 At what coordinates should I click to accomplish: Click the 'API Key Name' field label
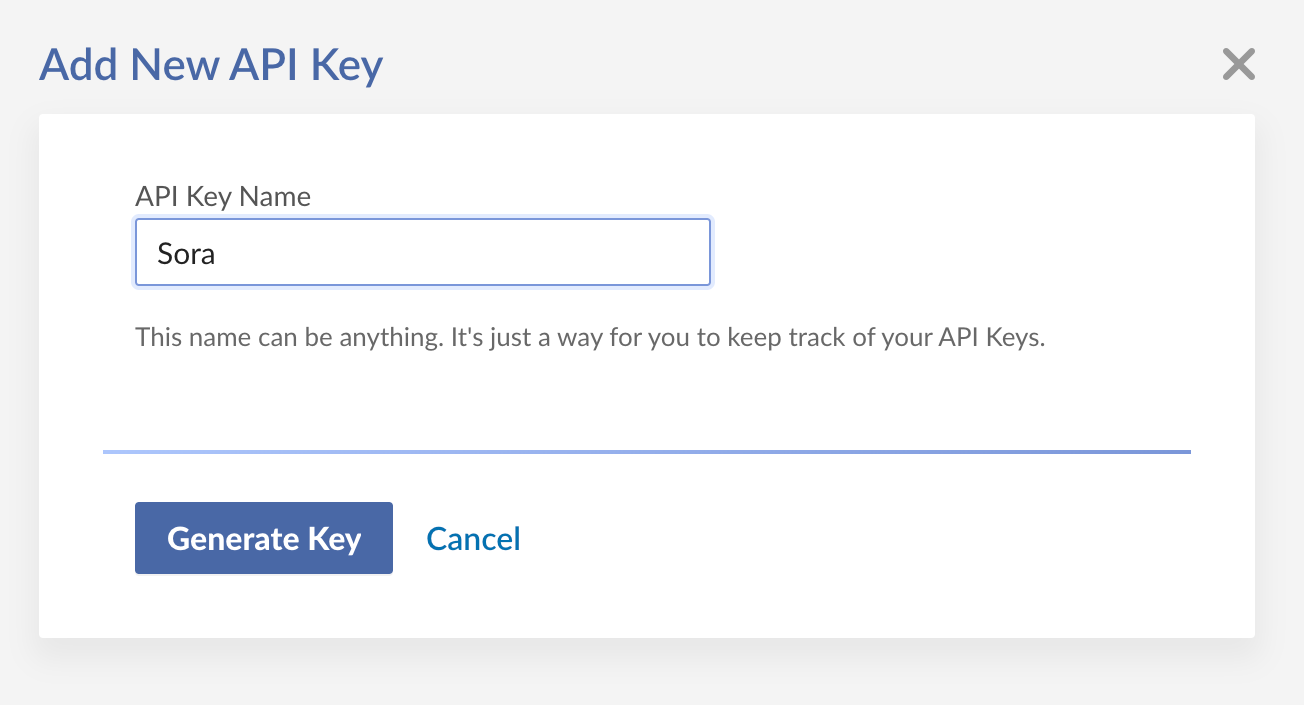223,196
